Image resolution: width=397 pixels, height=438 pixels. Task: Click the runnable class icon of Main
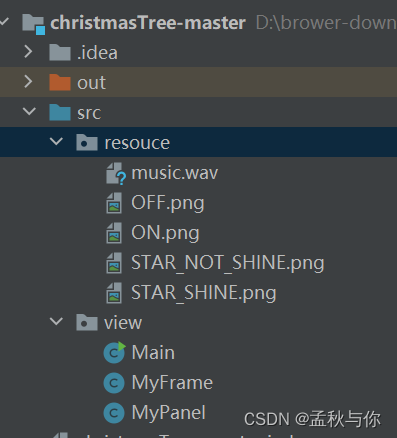[x=114, y=352]
